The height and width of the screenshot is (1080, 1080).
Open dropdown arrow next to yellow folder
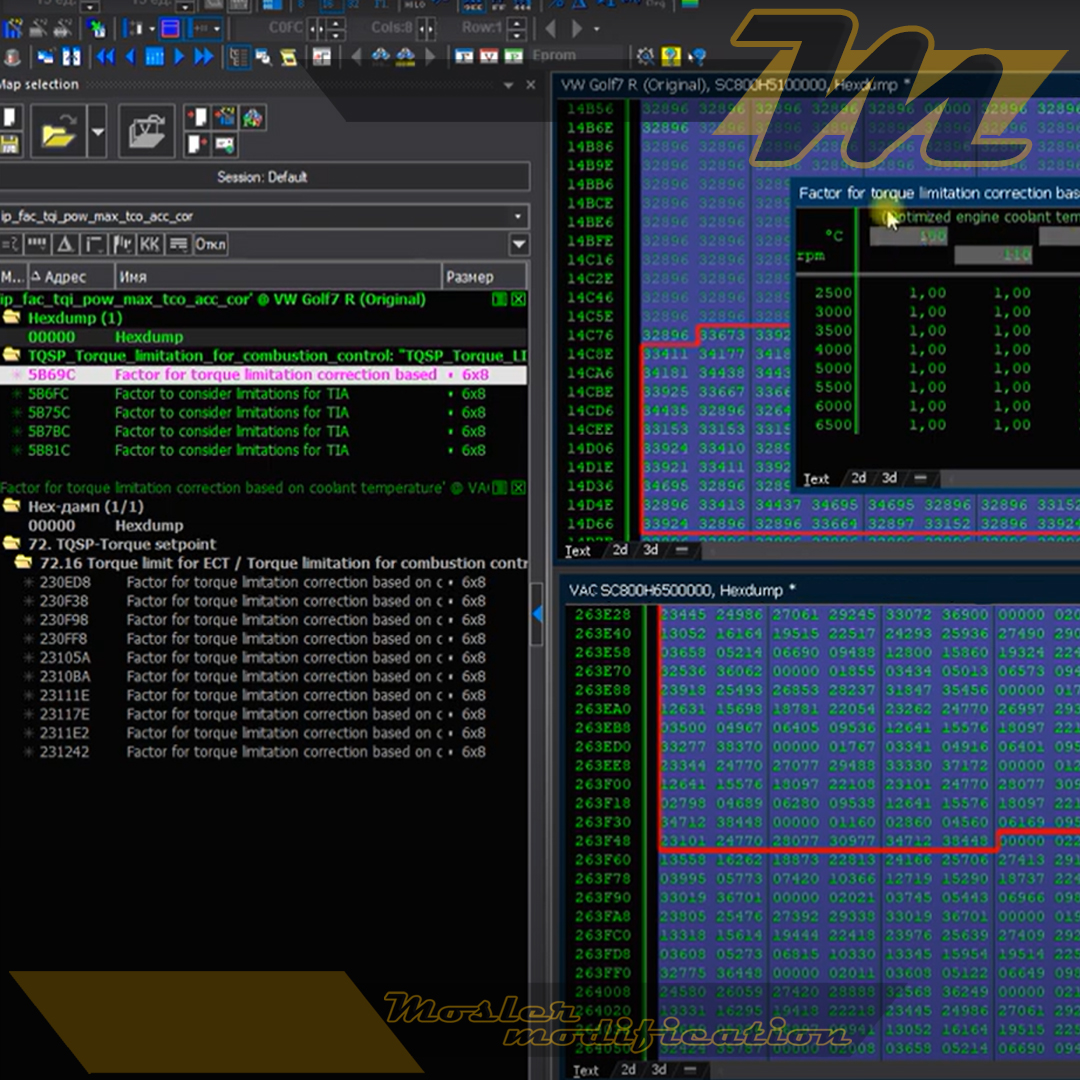click(98, 131)
